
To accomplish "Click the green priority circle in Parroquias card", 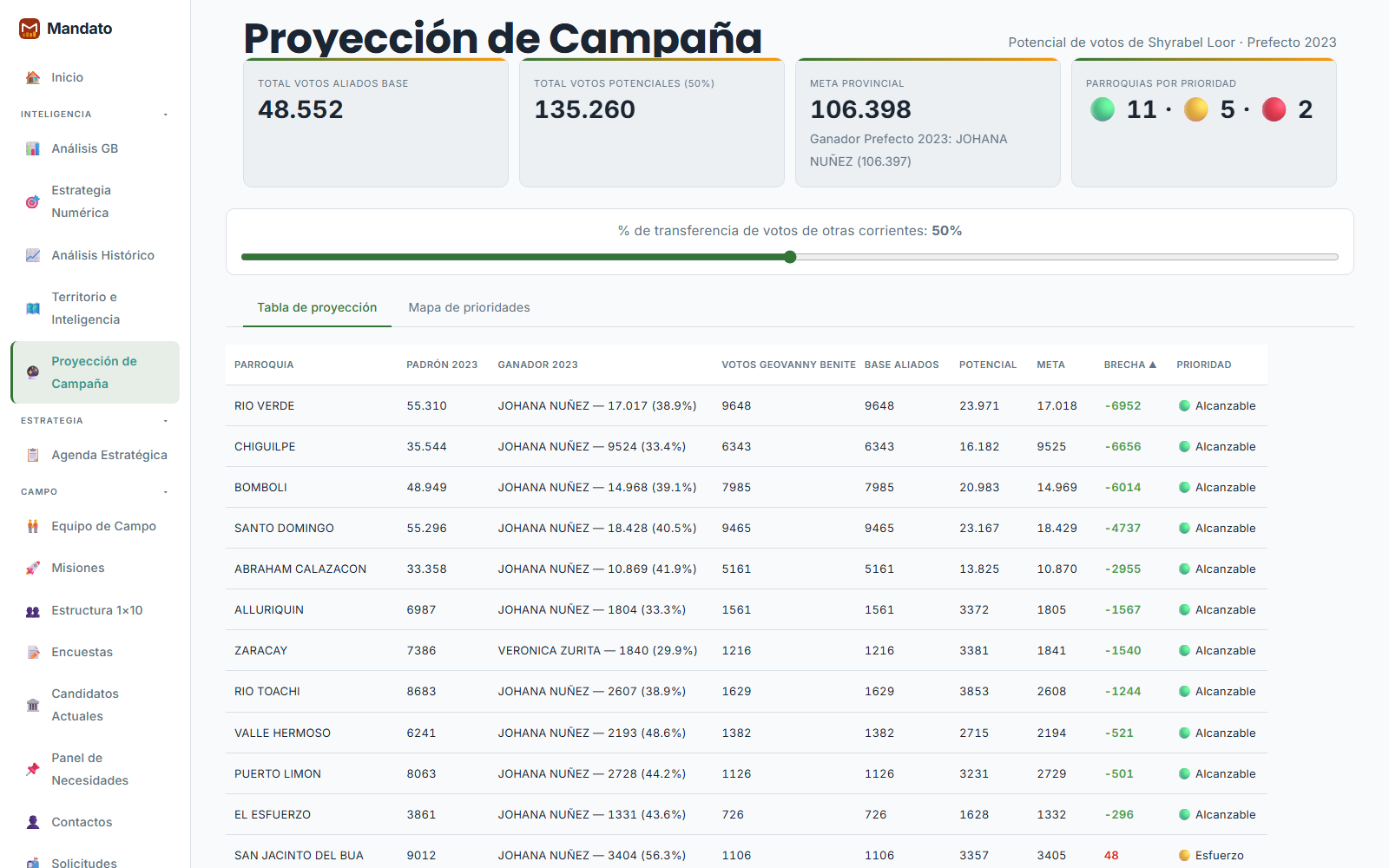I will point(1103,109).
